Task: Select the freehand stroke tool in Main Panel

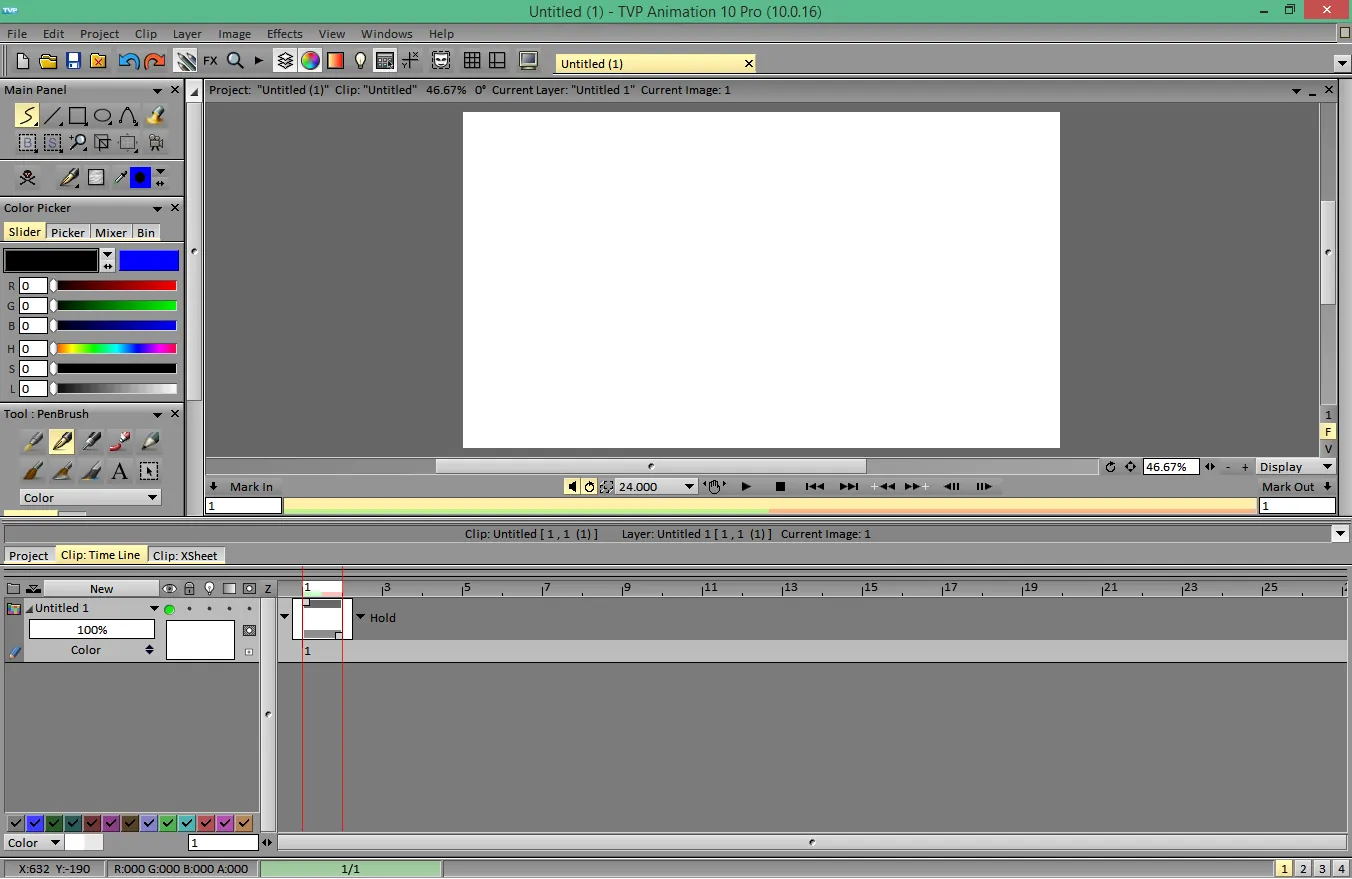Action: pyautogui.click(x=27, y=116)
